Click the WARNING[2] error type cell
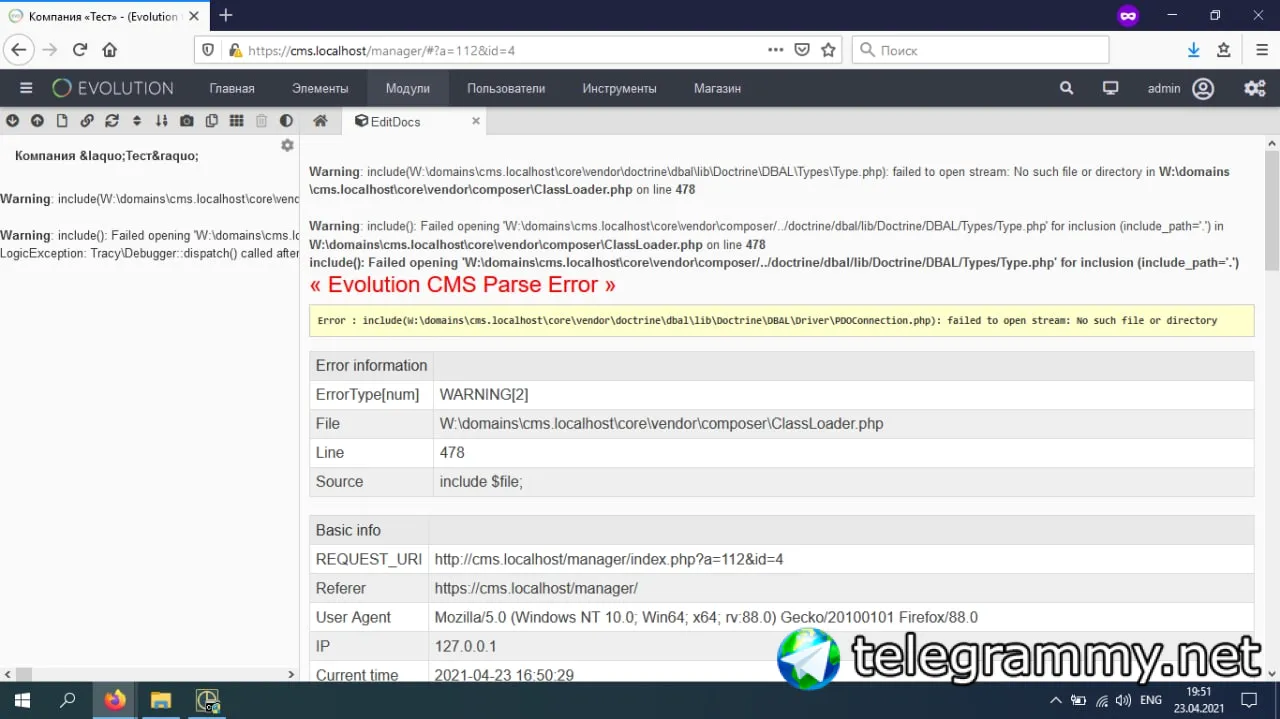 [843, 394]
